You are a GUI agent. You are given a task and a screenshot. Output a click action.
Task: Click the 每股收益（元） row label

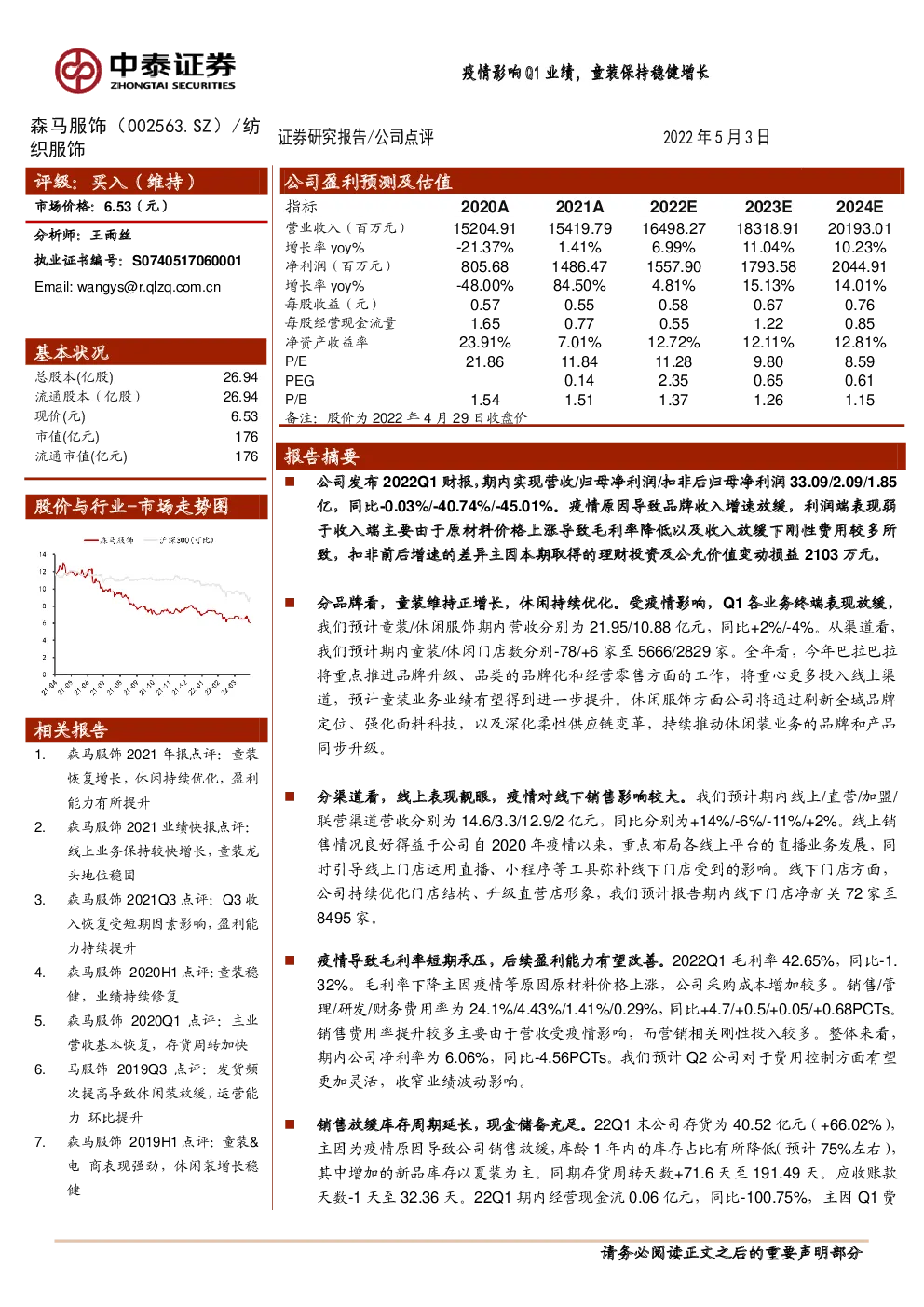click(x=332, y=305)
